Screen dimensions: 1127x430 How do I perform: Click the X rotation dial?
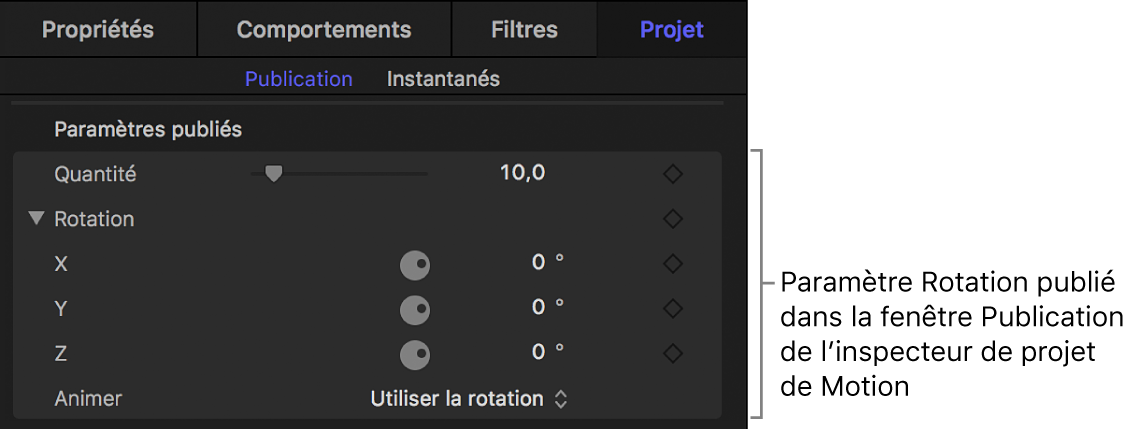414,265
